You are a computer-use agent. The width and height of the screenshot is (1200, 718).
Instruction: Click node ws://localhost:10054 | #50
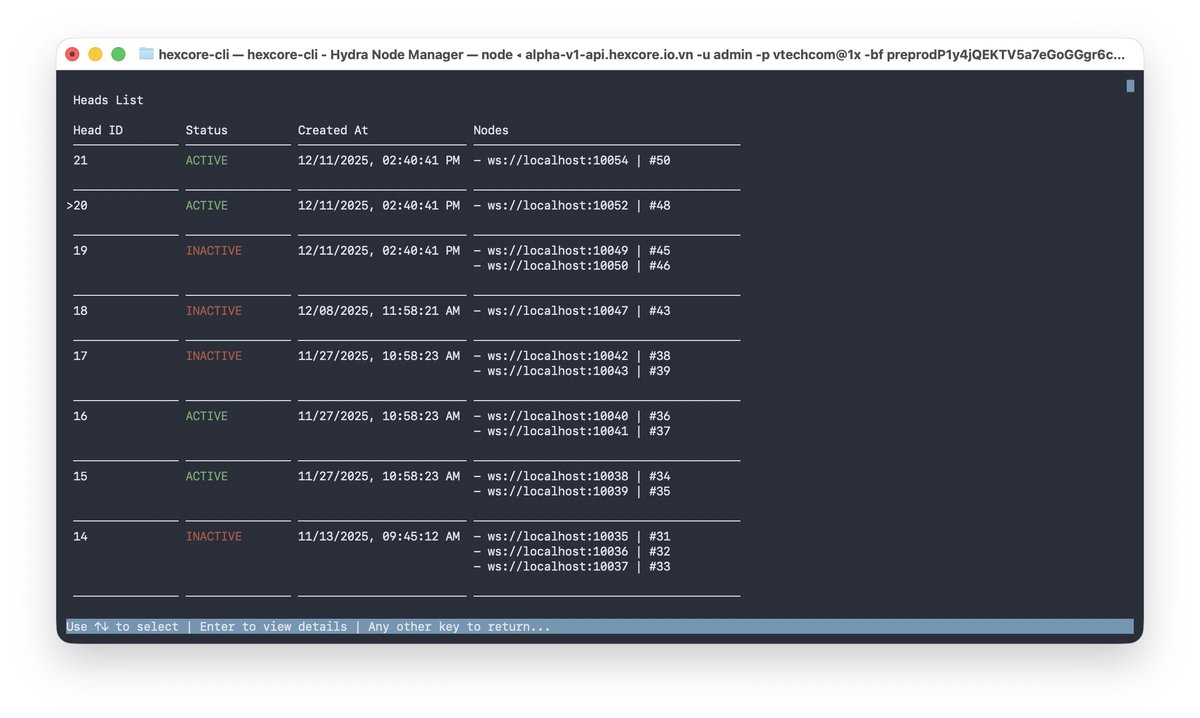pyautogui.click(x=572, y=160)
